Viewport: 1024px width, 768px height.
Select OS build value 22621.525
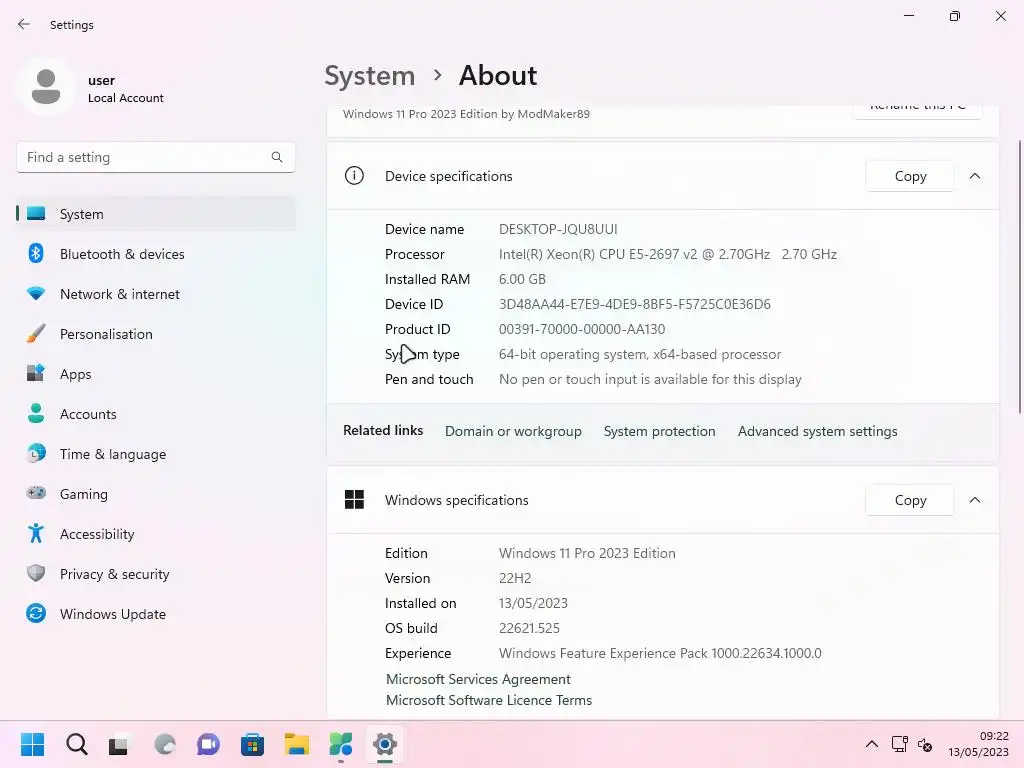[529, 628]
